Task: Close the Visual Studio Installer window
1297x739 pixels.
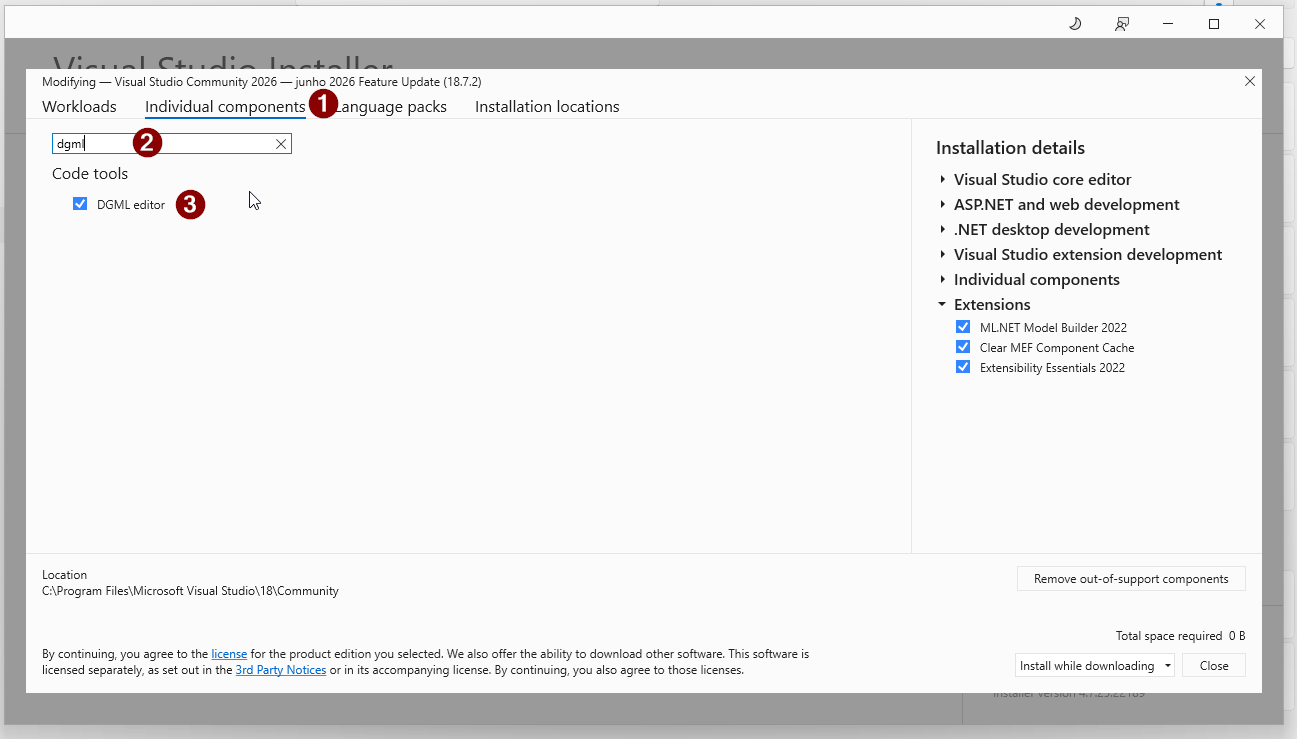Action: pos(1260,24)
